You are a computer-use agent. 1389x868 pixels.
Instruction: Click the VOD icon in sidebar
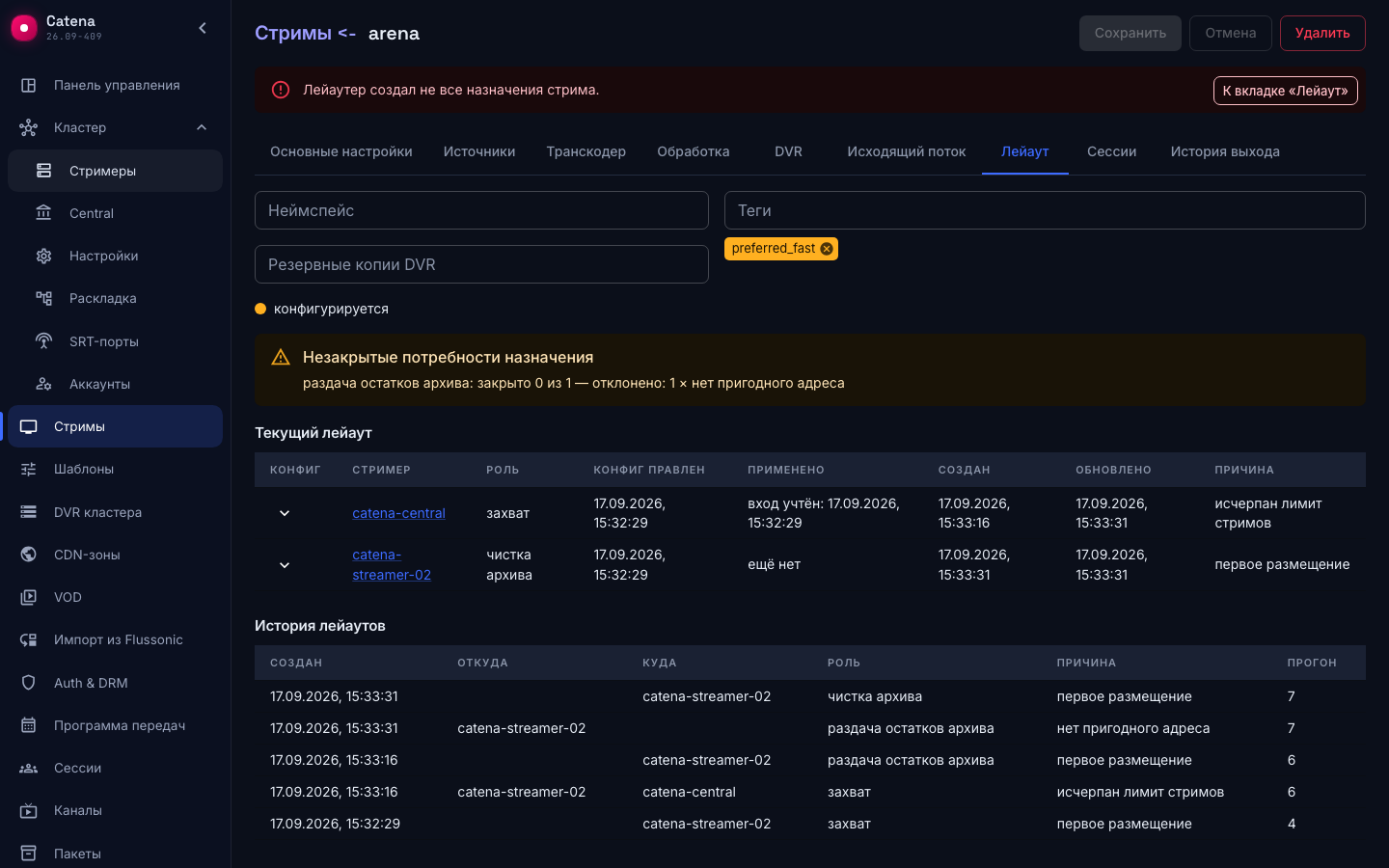coord(29,597)
